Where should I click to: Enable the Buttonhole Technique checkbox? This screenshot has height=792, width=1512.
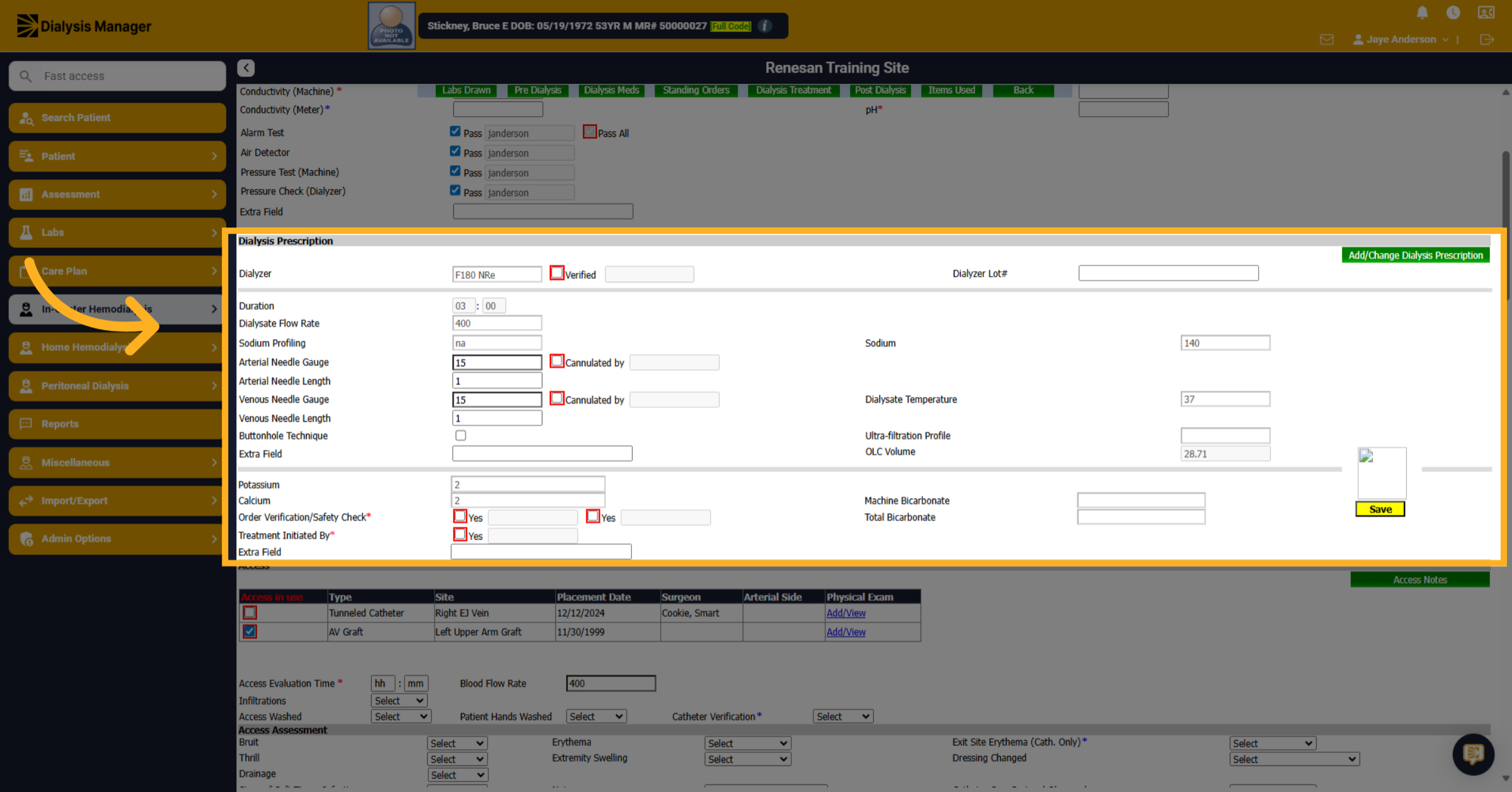[461, 435]
